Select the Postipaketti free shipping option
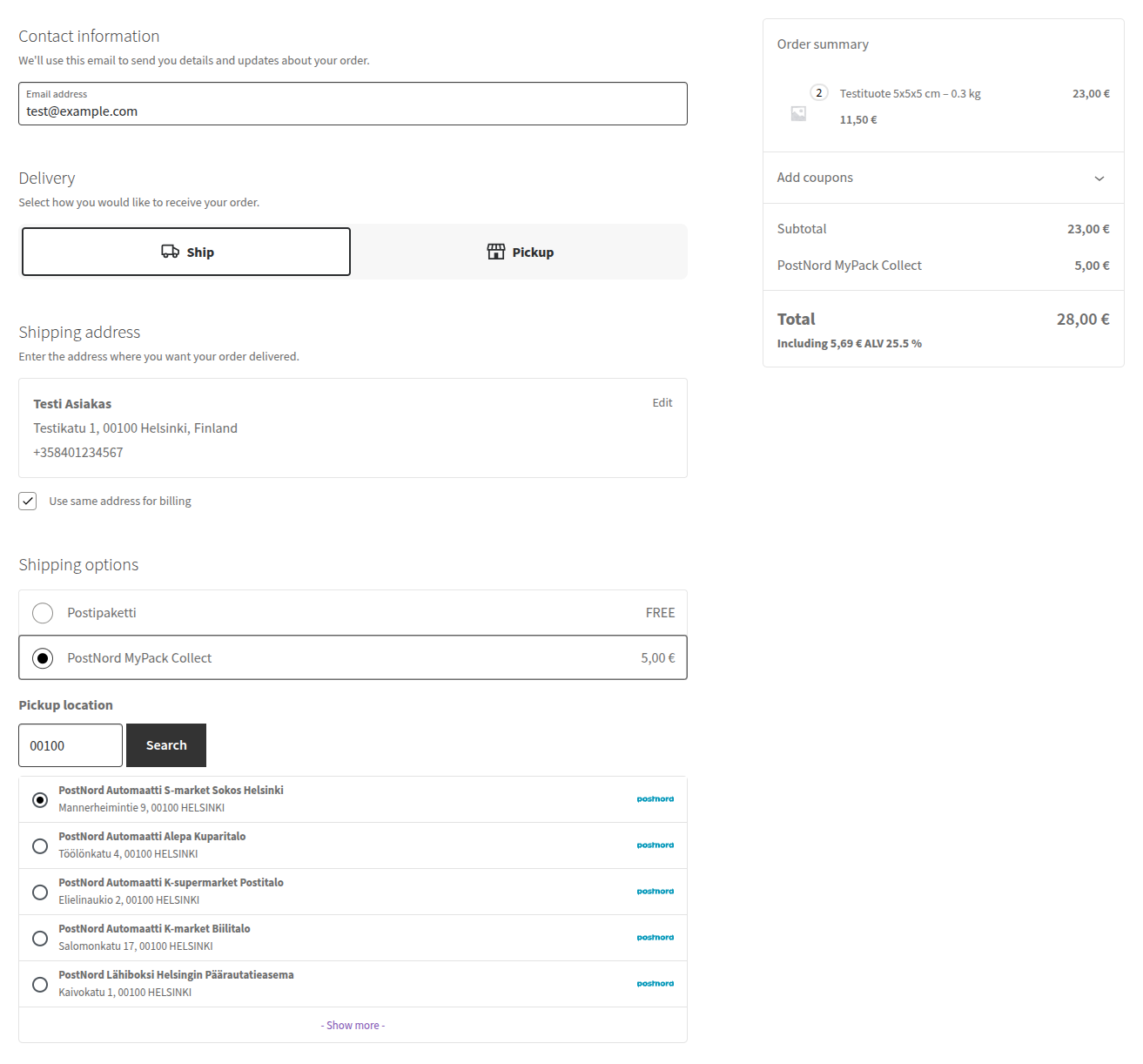The image size is (1143, 1064). pyautogui.click(x=43, y=613)
